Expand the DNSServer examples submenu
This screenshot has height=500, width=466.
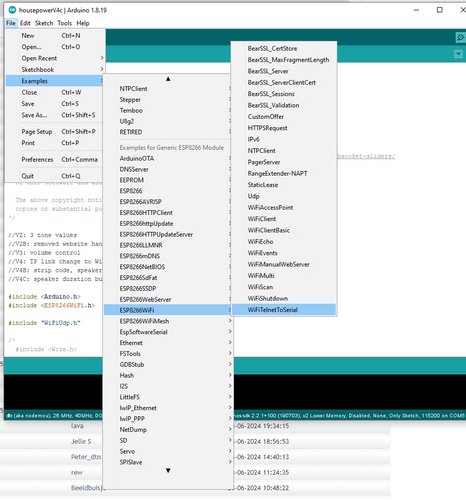pyautogui.click(x=168, y=169)
